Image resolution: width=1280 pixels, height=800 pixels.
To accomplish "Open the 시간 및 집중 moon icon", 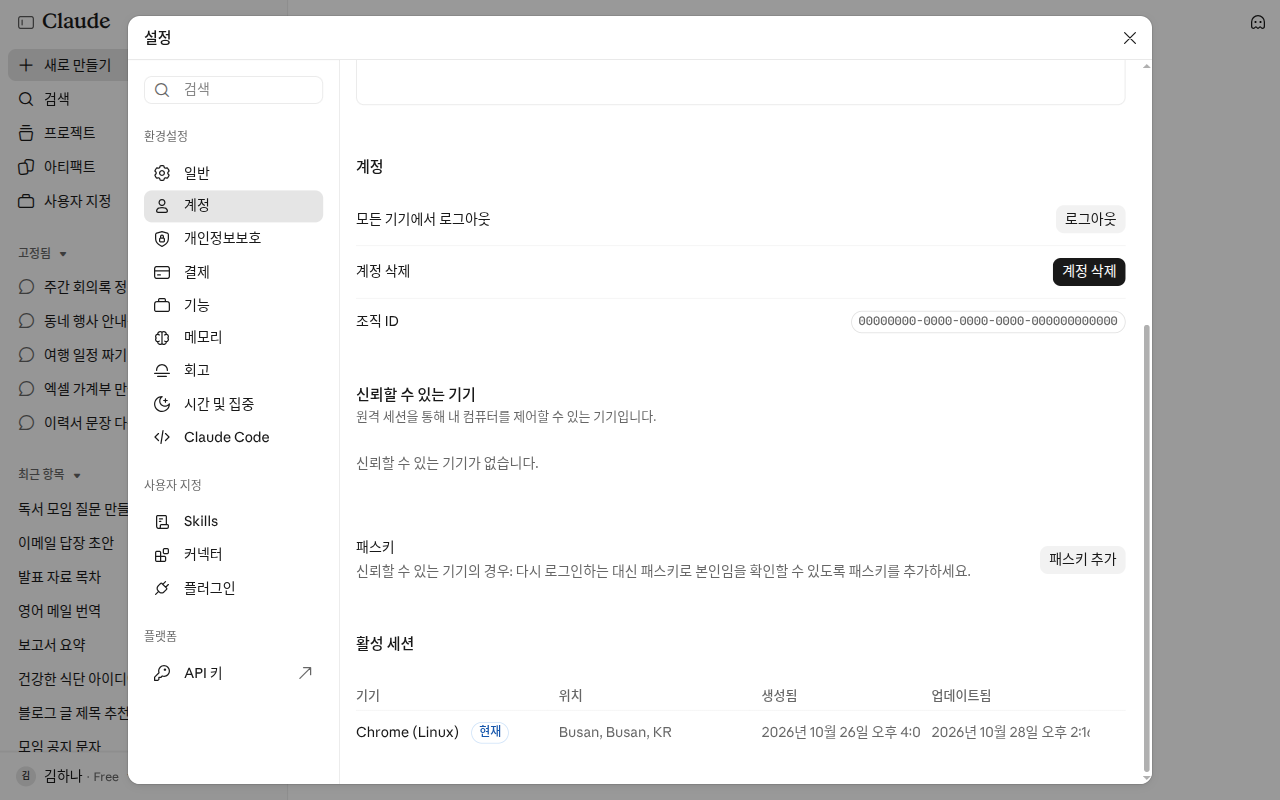I will pyautogui.click(x=162, y=404).
